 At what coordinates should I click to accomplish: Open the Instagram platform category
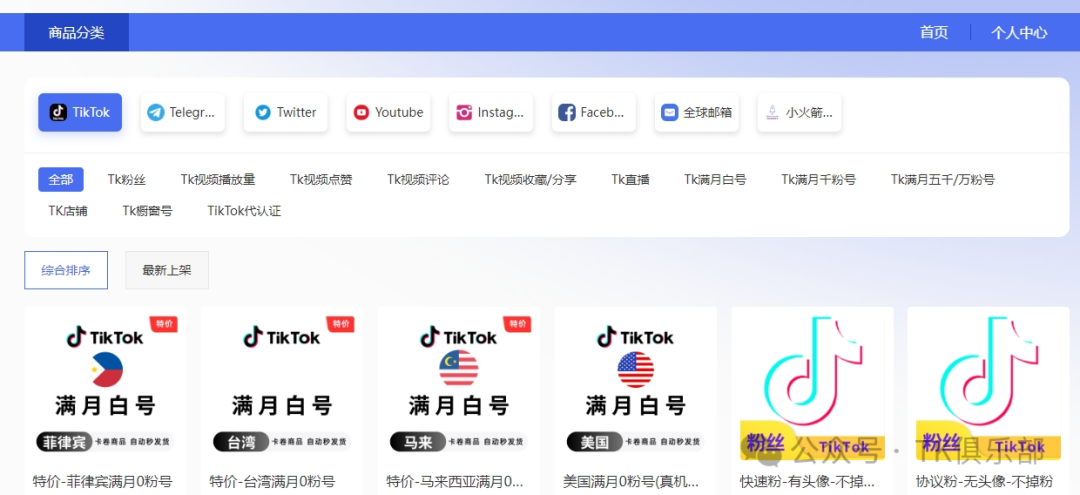(x=491, y=112)
